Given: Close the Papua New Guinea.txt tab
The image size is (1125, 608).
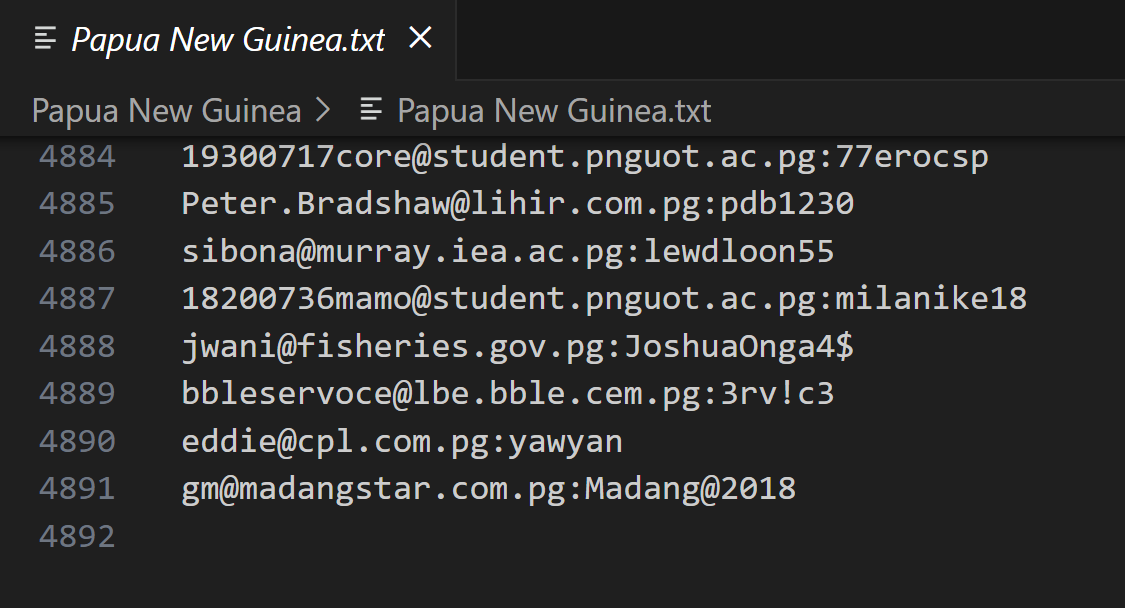Looking at the screenshot, I should click(421, 39).
